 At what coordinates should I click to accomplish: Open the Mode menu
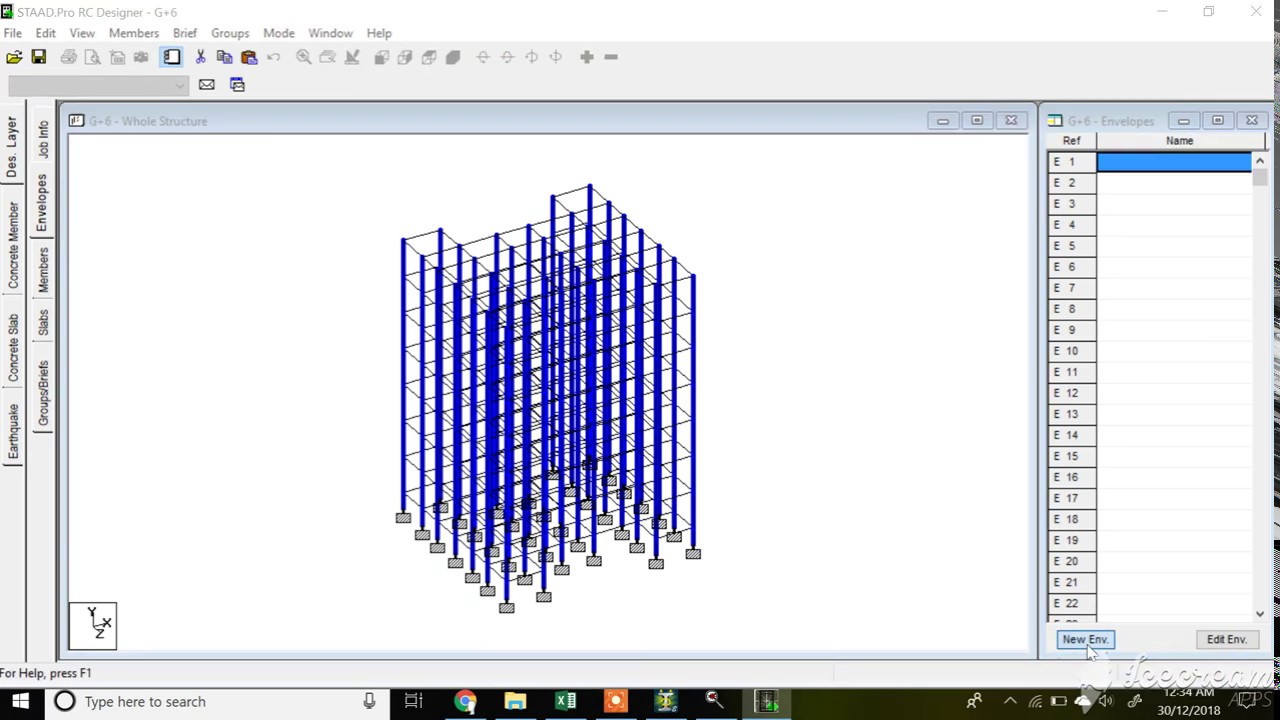[x=279, y=33]
